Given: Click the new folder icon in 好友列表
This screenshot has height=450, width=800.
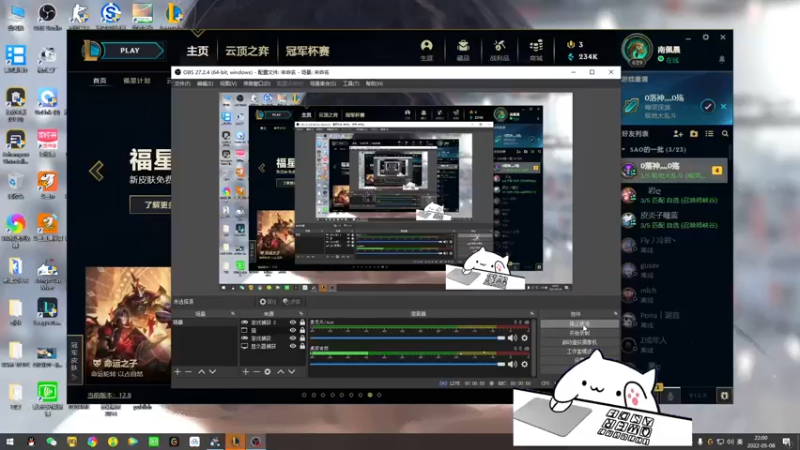Looking at the screenshot, I should pos(694,134).
